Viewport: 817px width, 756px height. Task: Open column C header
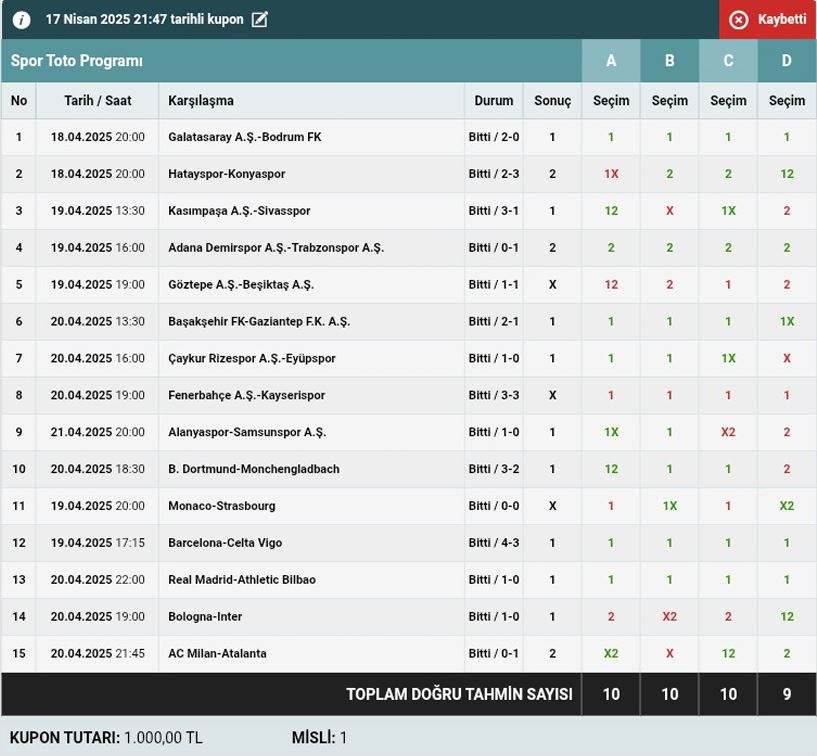[728, 61]
